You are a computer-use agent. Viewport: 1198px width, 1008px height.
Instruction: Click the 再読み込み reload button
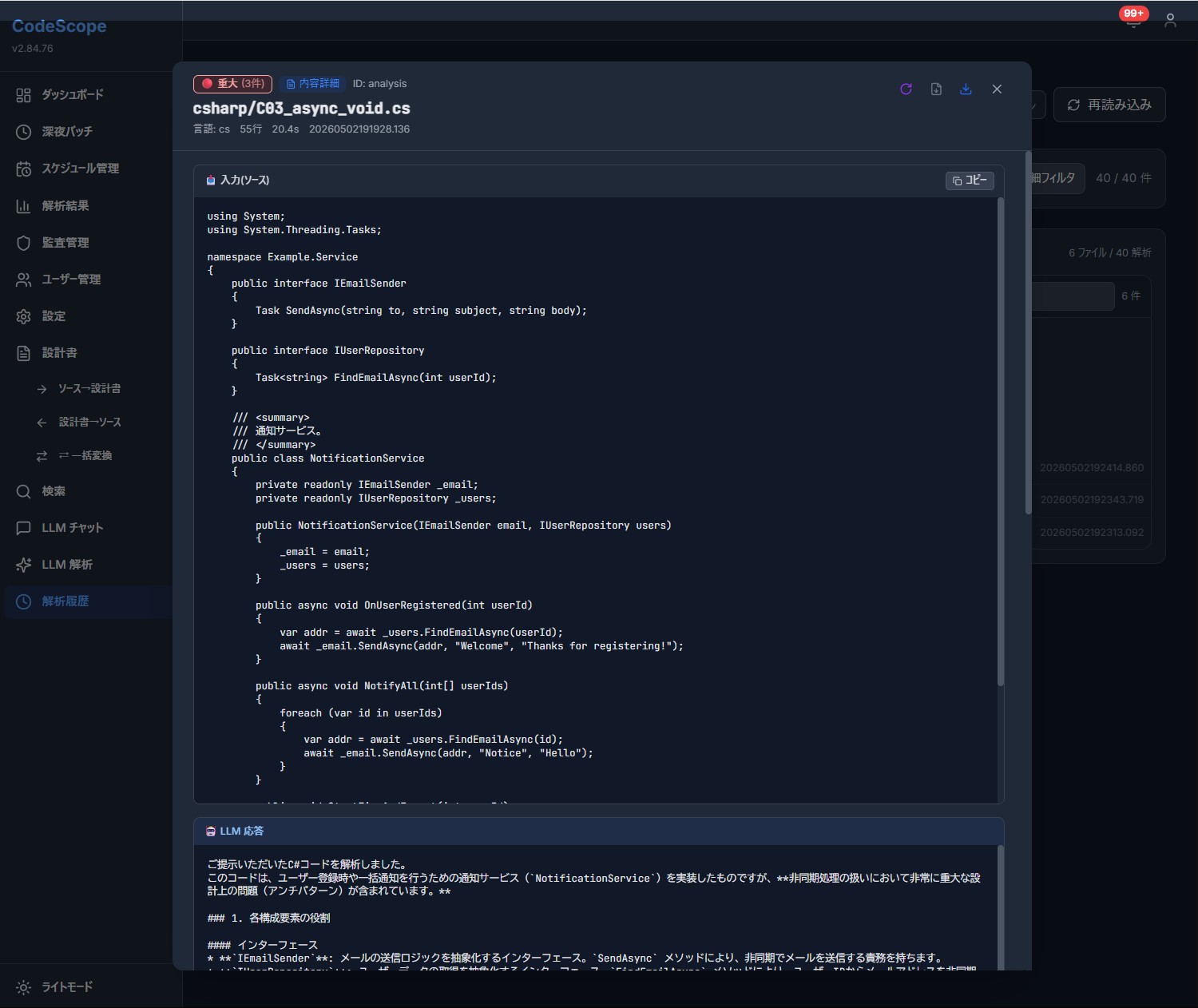(x=1109, y=105)
